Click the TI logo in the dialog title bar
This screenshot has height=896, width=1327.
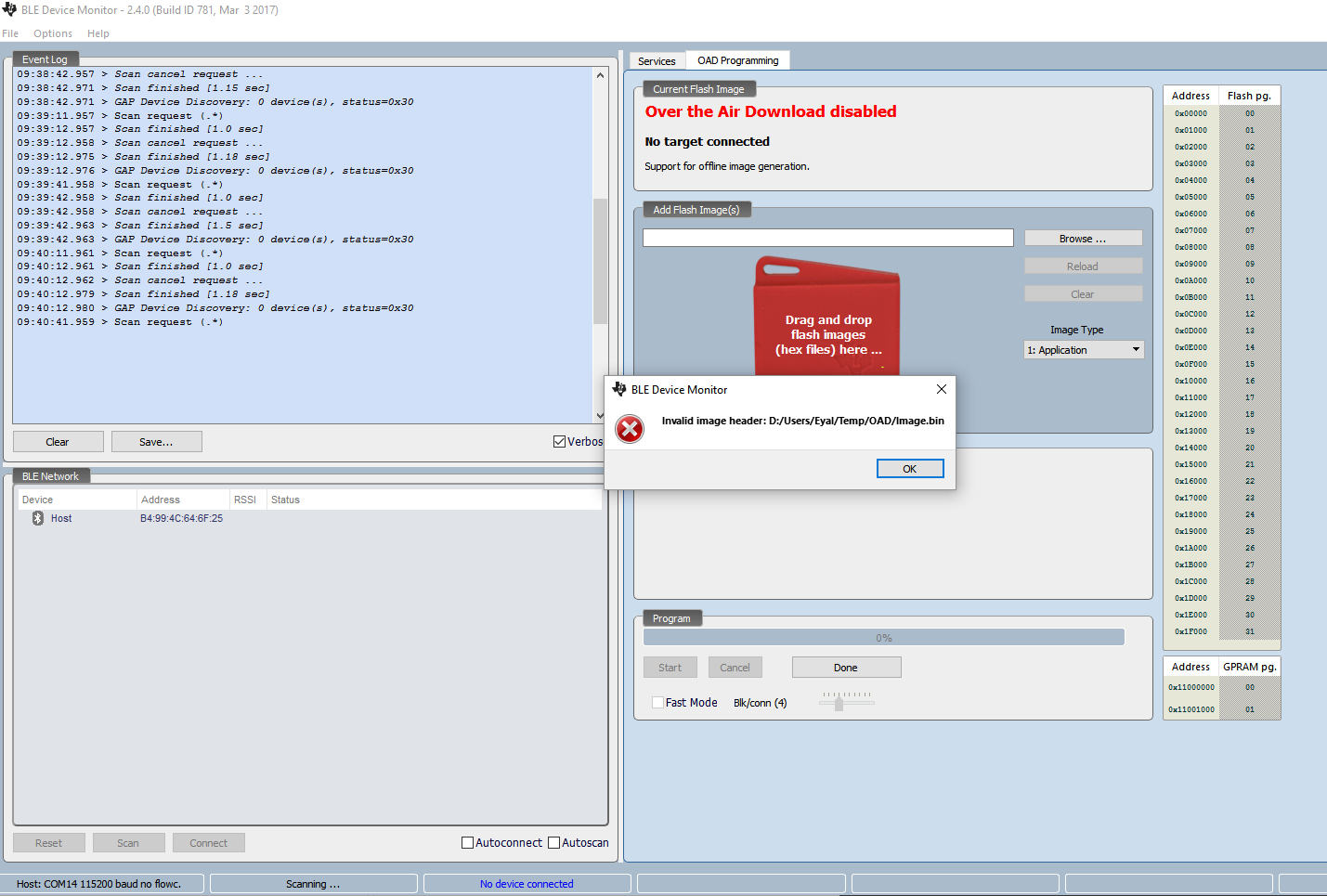click(619, 389)
